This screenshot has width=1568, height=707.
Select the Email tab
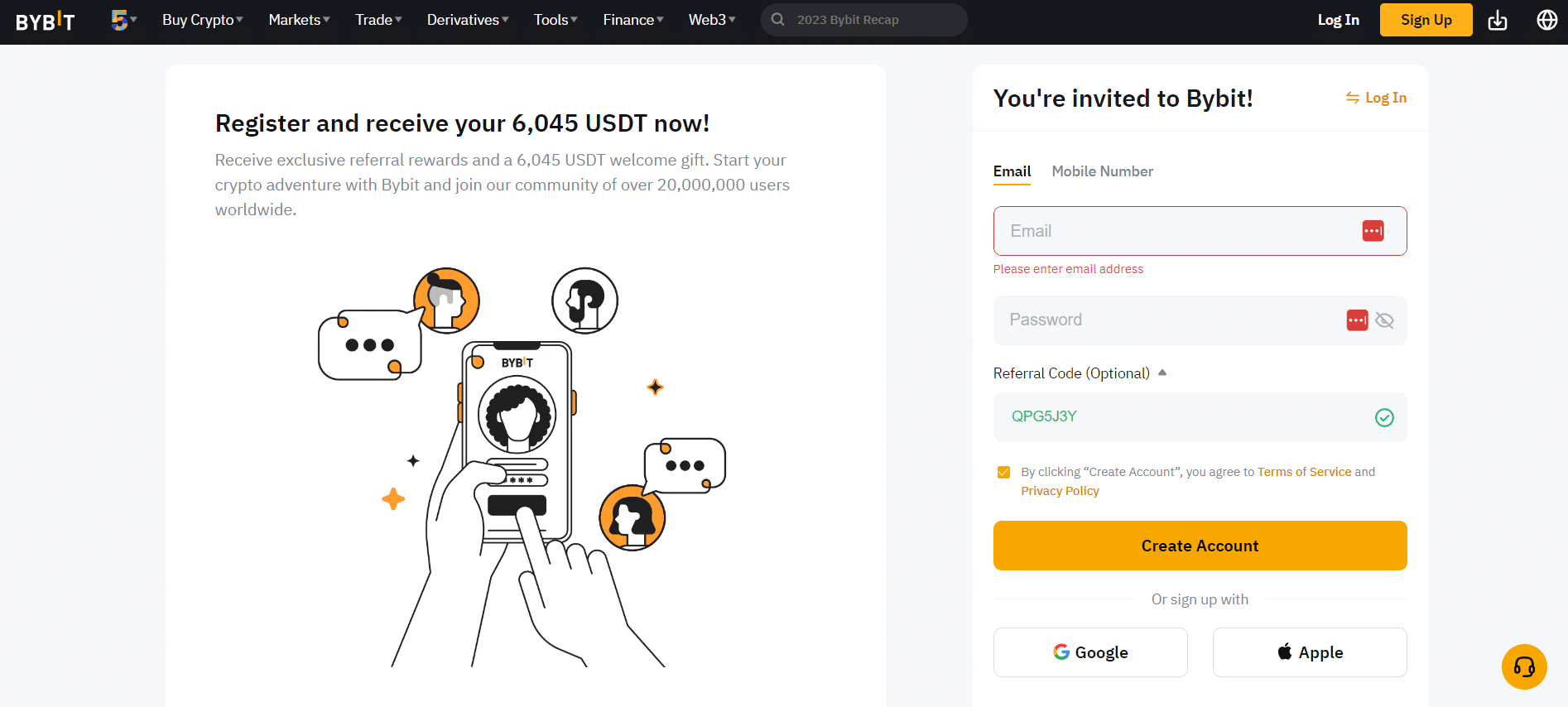coord(1012,171)
